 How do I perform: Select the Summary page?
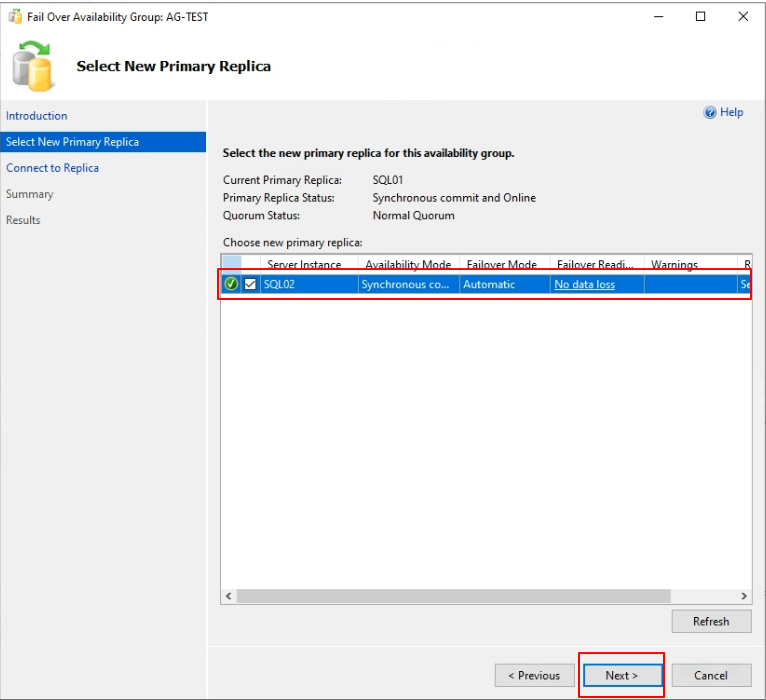click(29, 194)
